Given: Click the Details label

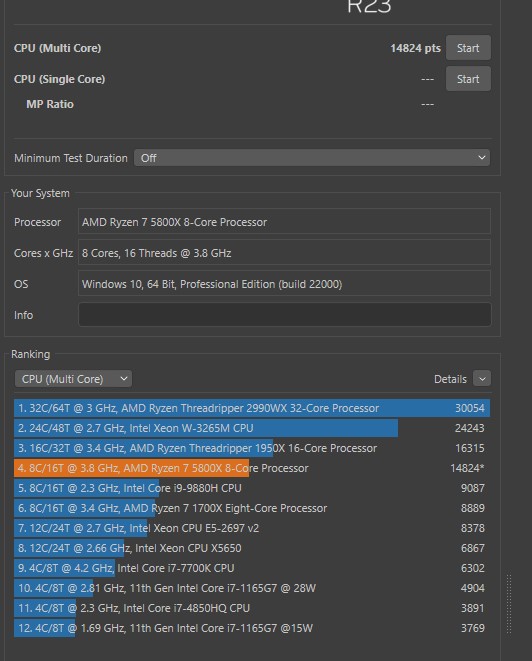Looking at the screenshot, I should [x=450, y=379].
